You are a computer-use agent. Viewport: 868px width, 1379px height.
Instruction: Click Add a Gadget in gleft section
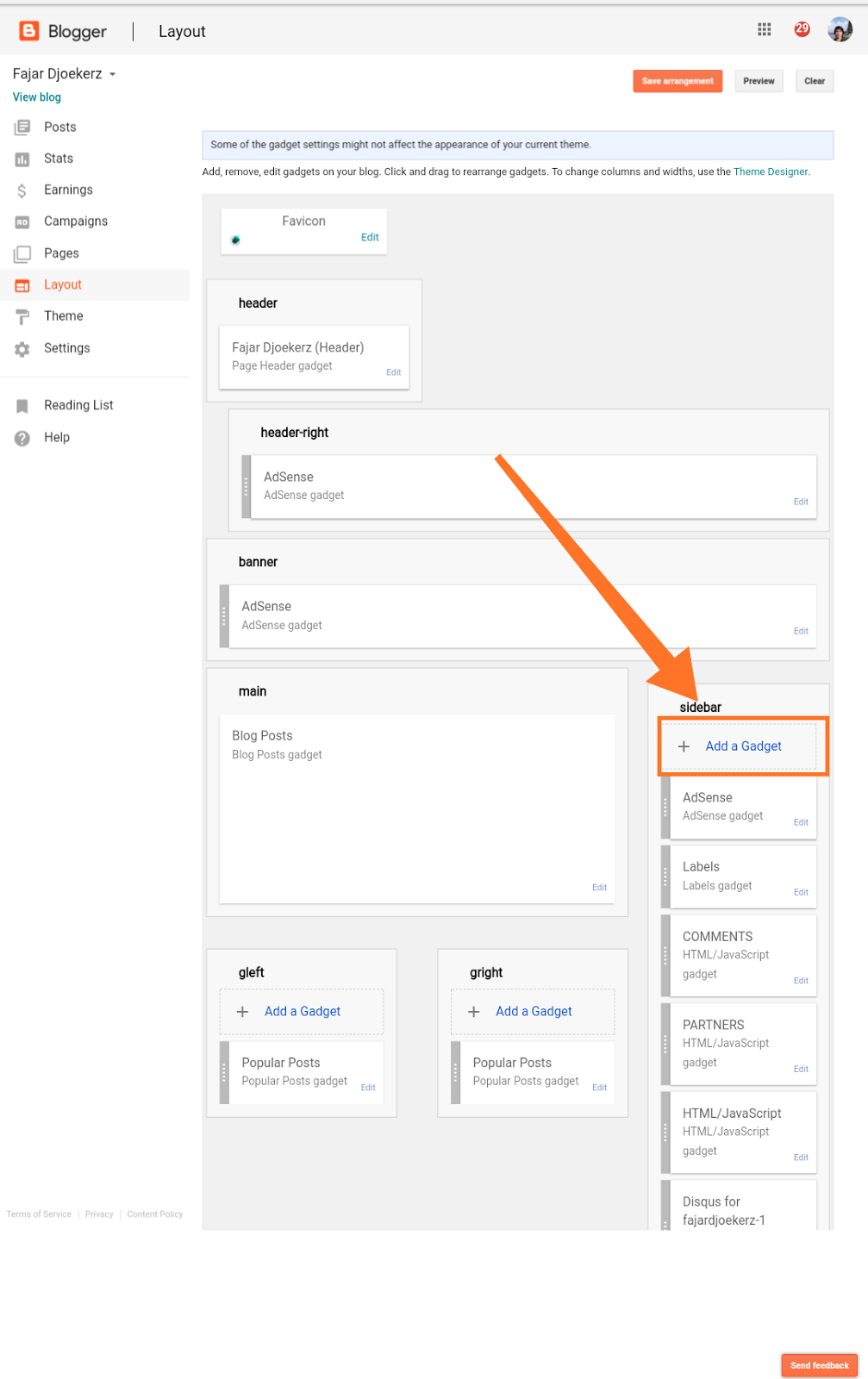[303, 1012]
